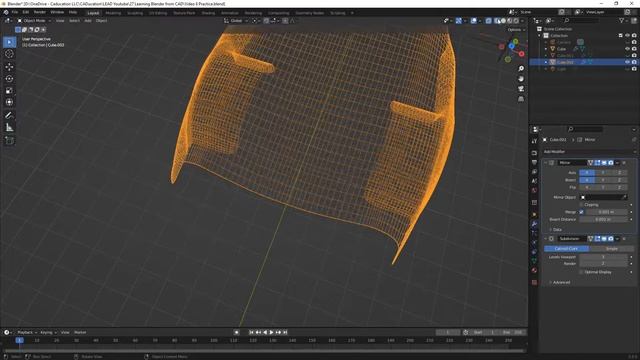
Task: Open the viewport Options dropdown
Action: pyautogui.click(x=516, y=30)
